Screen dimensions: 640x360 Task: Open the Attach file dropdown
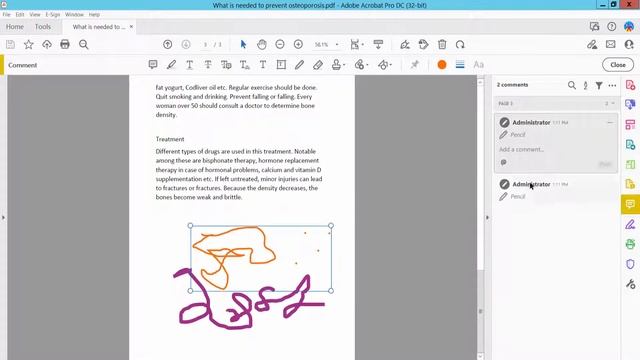361,64
